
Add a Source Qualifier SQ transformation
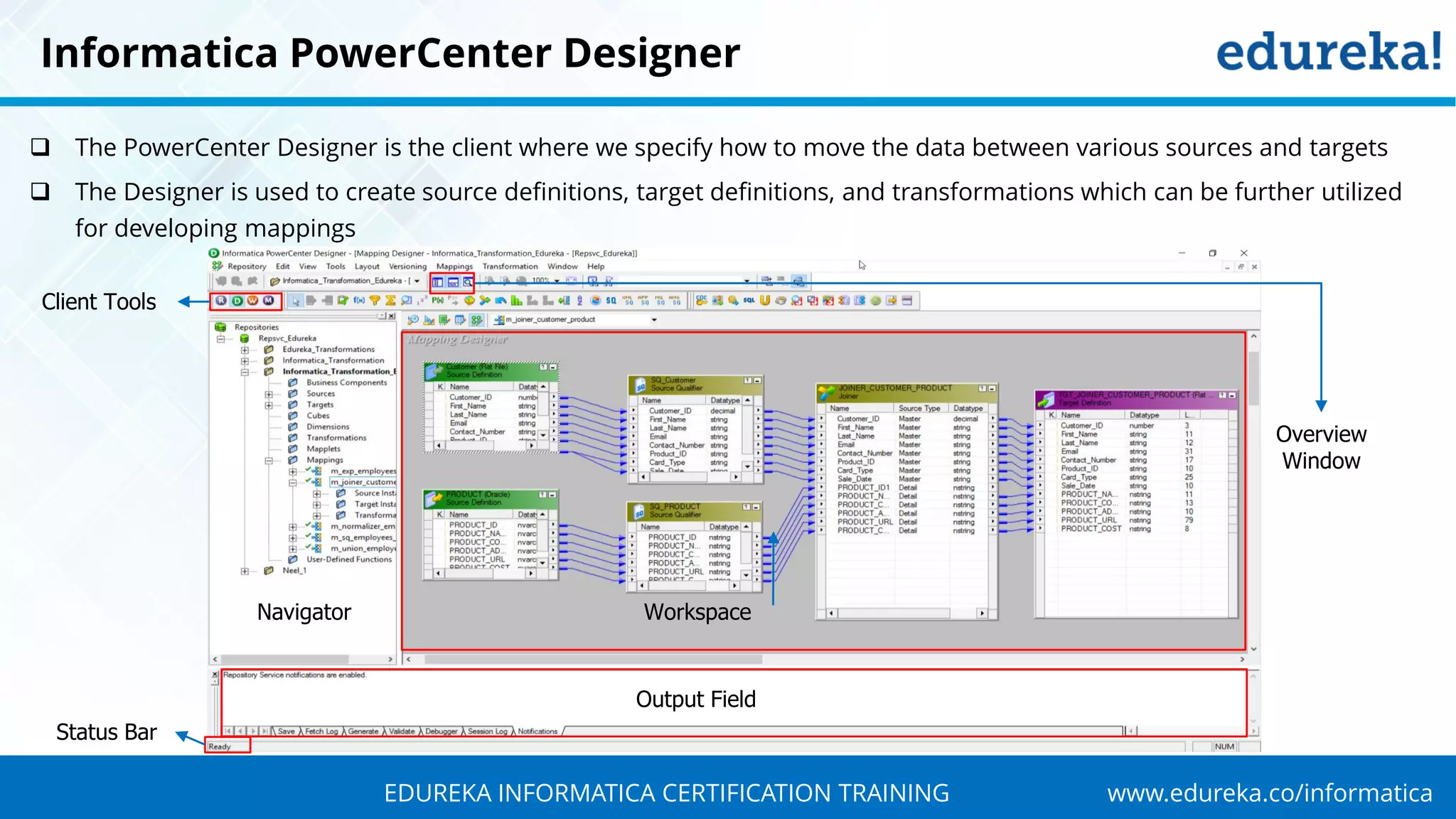tap(611, 301)
